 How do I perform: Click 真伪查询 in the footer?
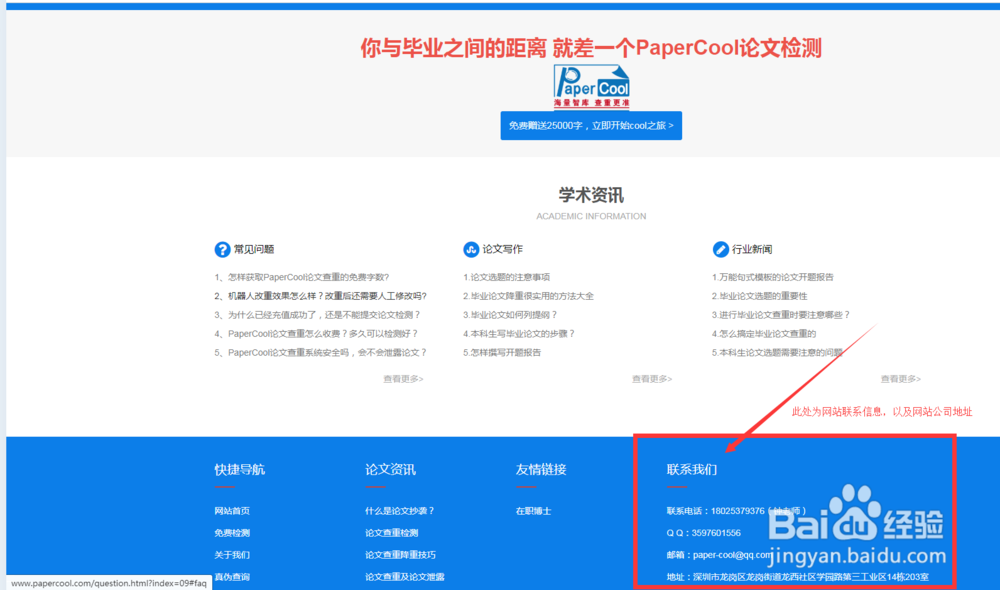(x=231, y=576)
